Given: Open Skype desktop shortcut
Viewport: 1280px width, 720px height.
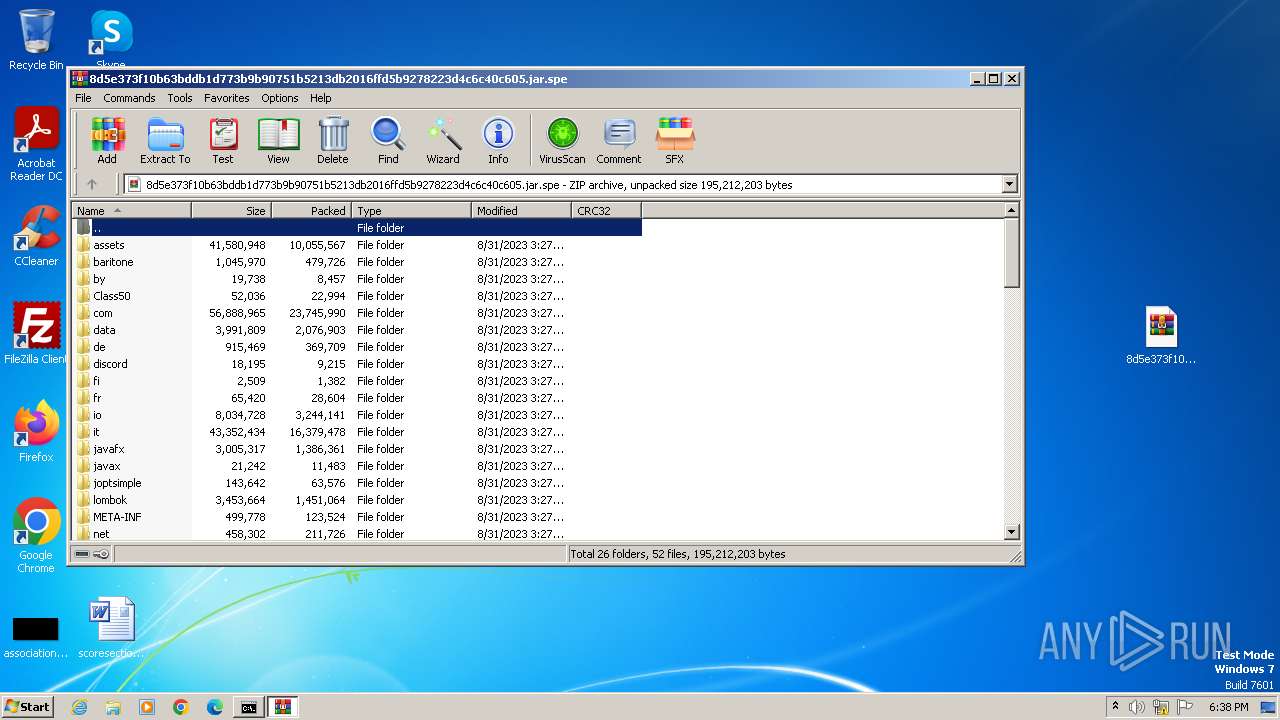Looking at the screenshot, I should pos(110,40).
